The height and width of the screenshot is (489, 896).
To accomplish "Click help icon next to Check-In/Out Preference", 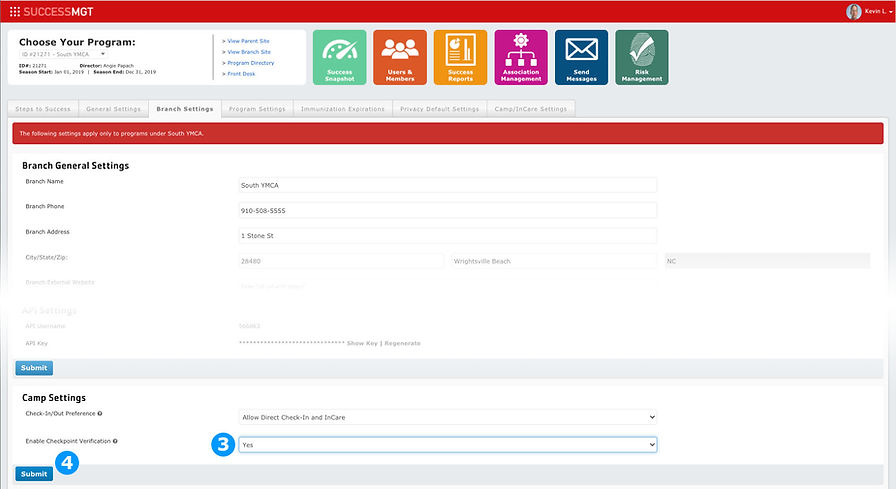I will click(100, 414).
